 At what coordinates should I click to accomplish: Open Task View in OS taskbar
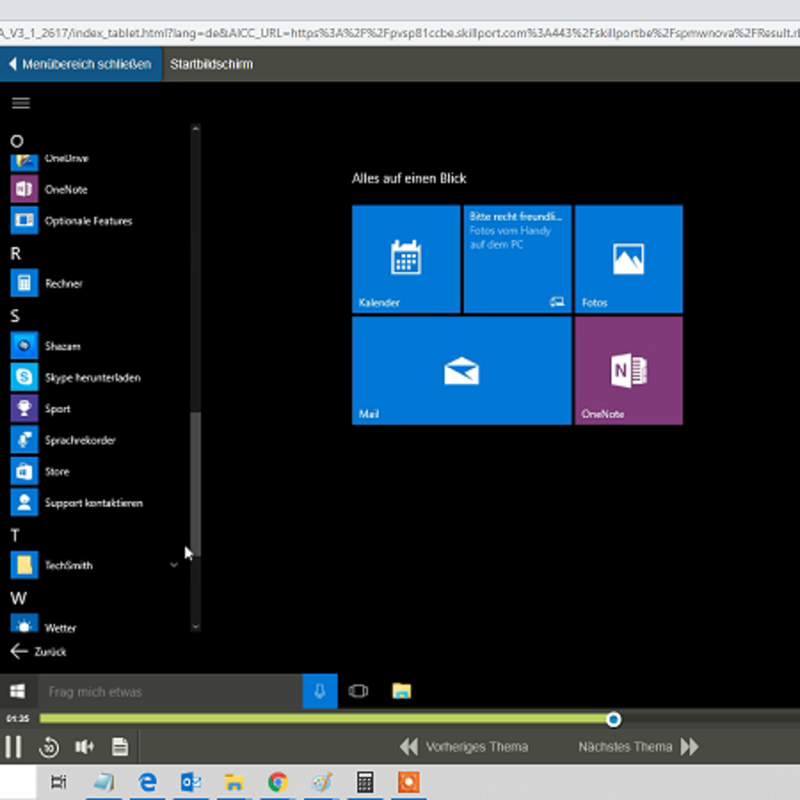tap(59, 782)
